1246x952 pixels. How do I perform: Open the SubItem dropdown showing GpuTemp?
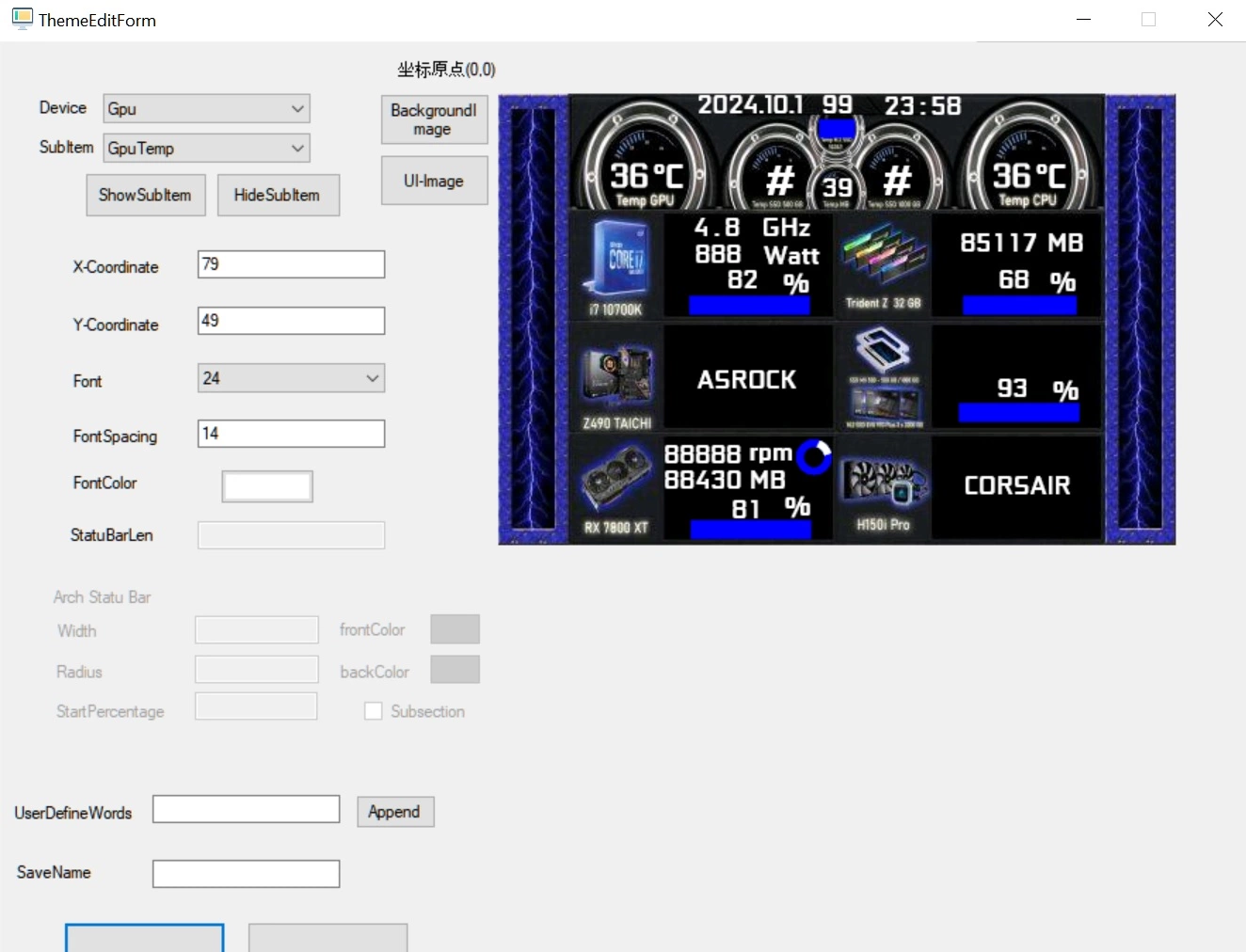206,148
